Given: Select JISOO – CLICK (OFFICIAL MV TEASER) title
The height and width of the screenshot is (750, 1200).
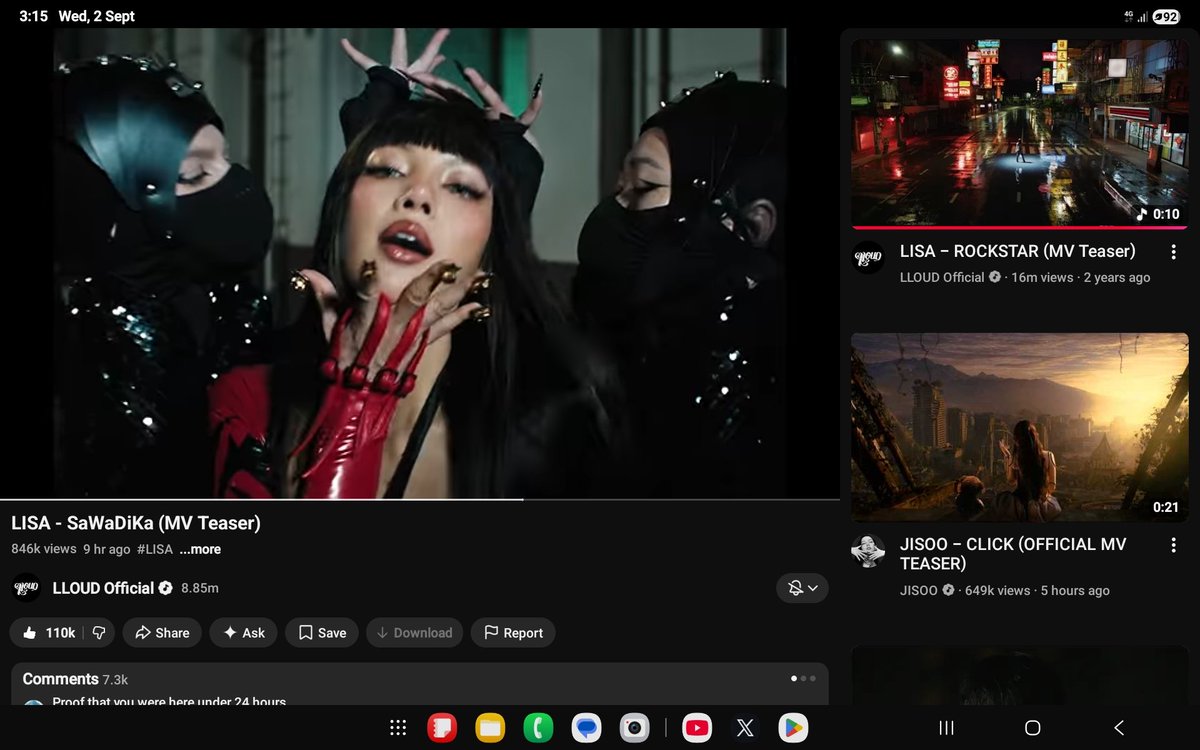Looking at the screenshot, I should pos(1013,554).
